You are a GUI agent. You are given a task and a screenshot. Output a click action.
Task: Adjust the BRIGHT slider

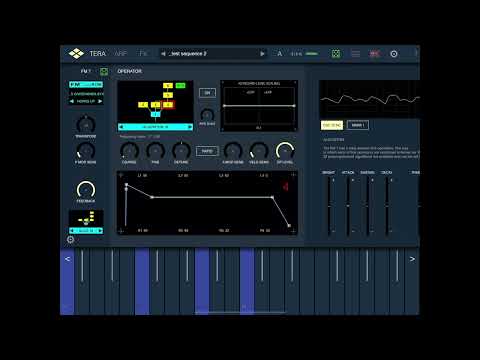pos(329,206)
